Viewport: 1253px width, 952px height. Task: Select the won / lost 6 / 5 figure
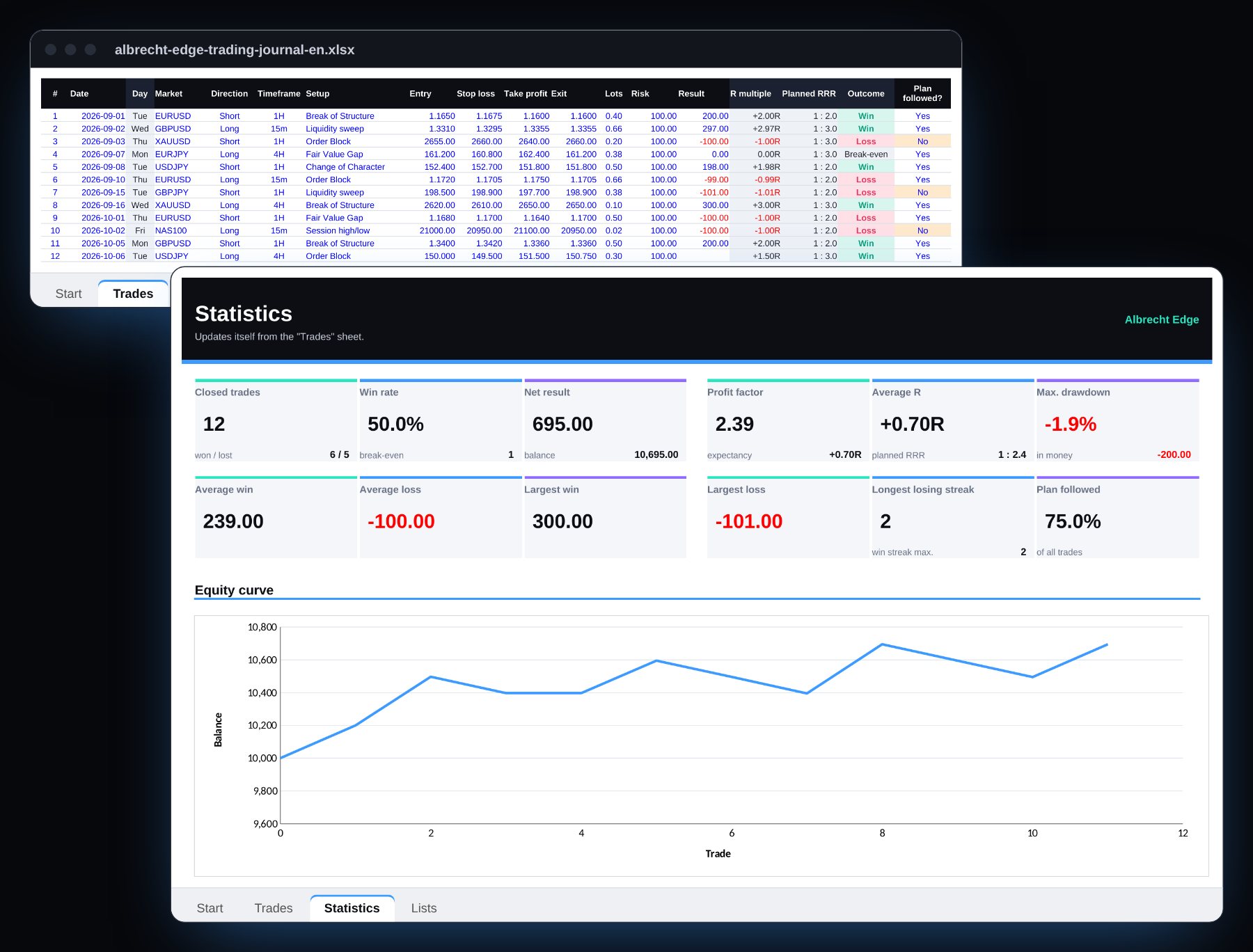[x=339, y=454]
